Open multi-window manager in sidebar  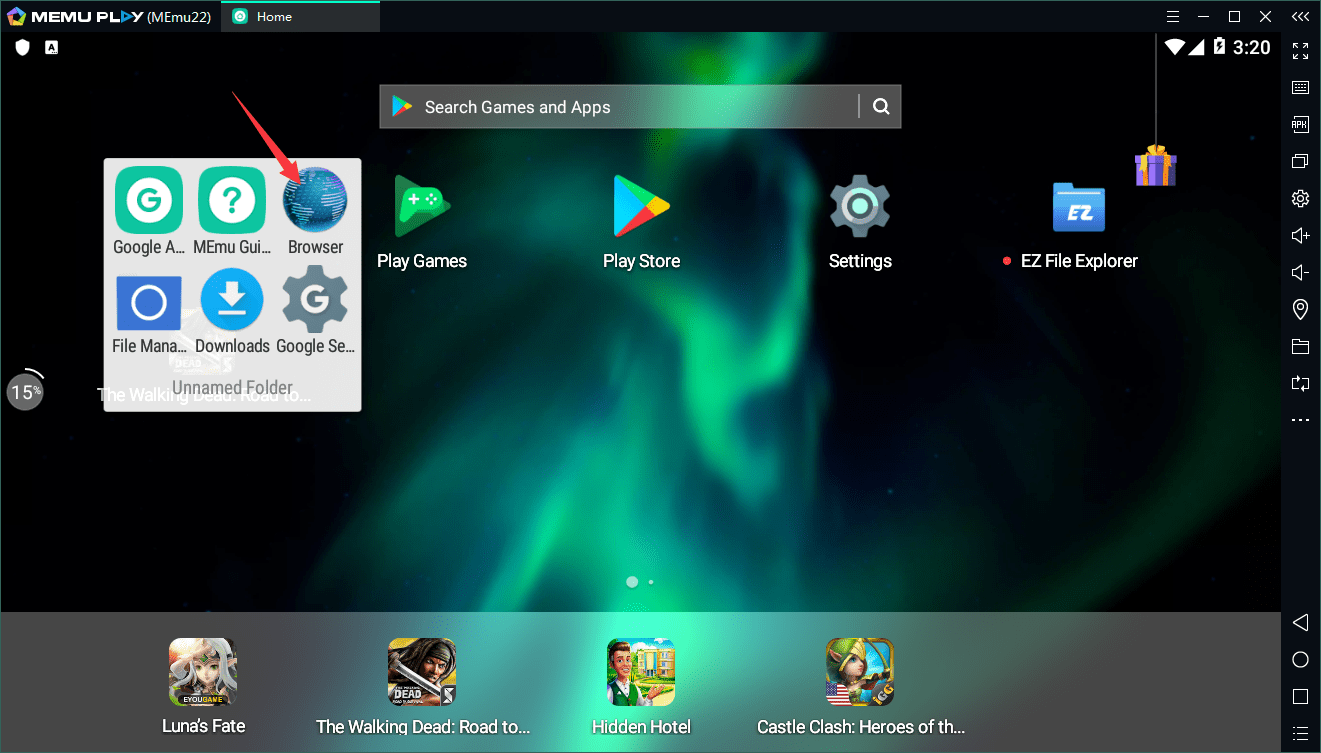point(1300,161)
